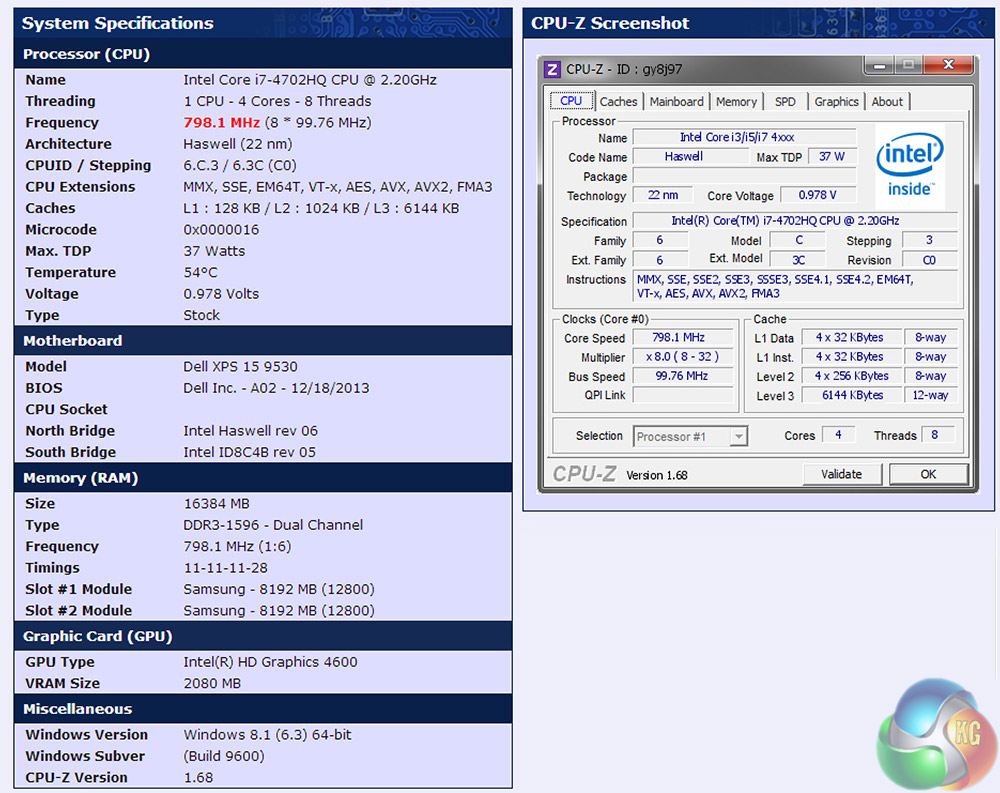Open the About tab
1000x793 pixels.
coord(887,101)
